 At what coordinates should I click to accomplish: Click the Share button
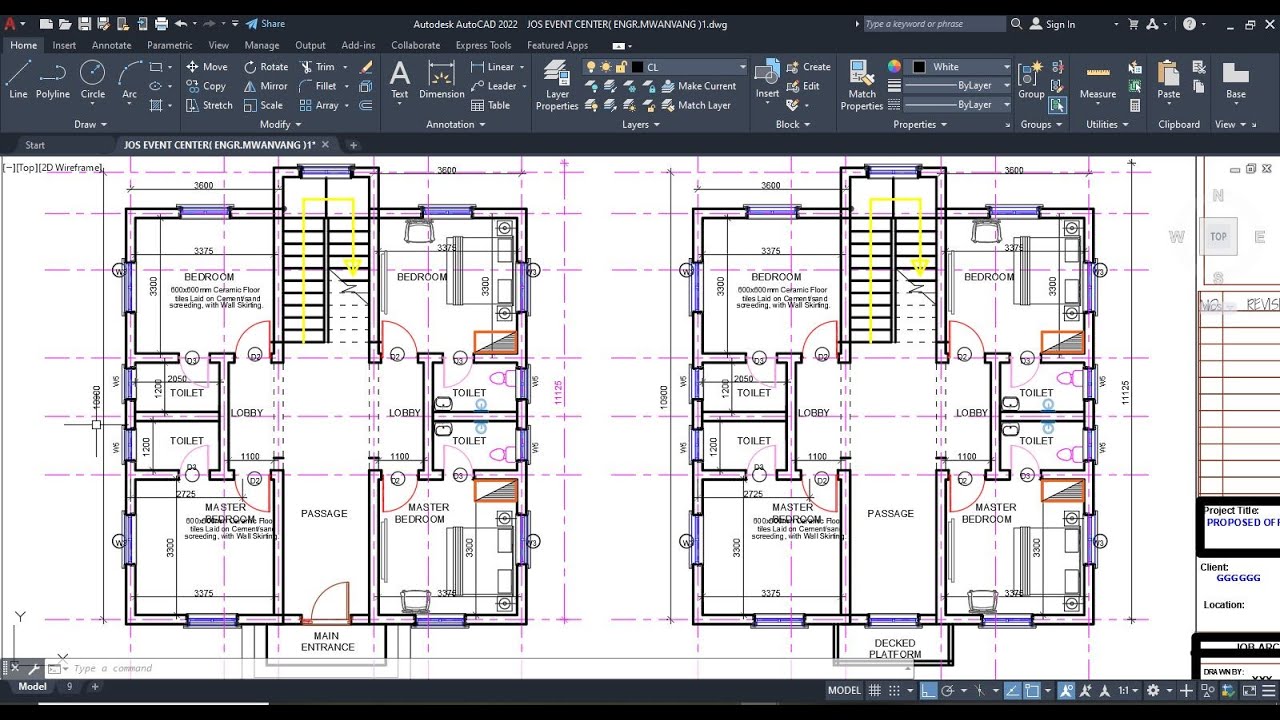coord(265,23)
